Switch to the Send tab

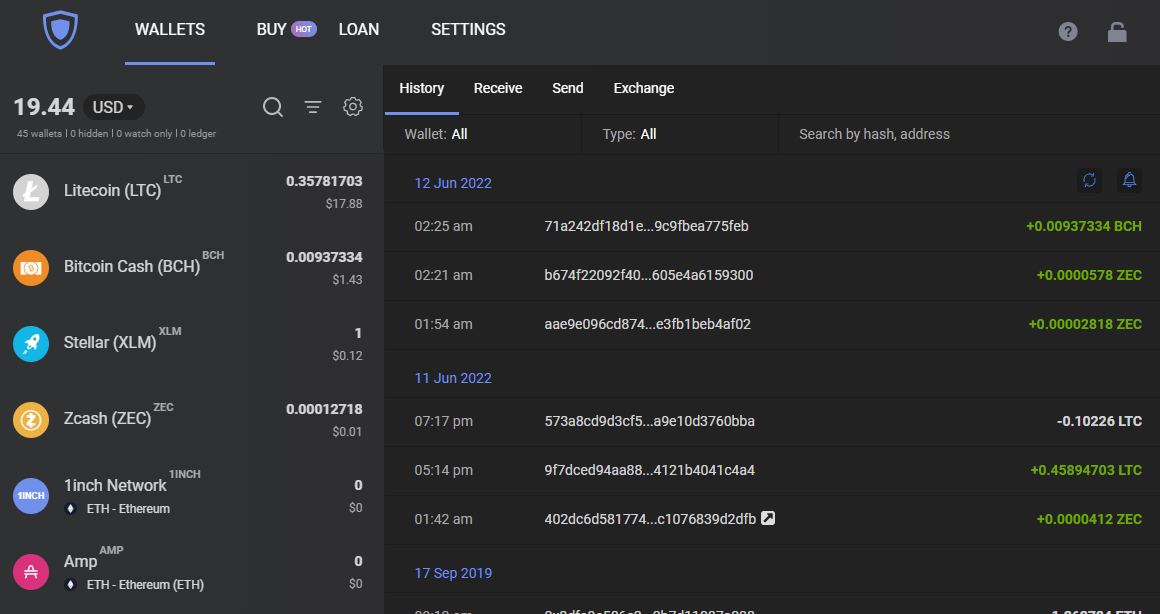[567, 89]
